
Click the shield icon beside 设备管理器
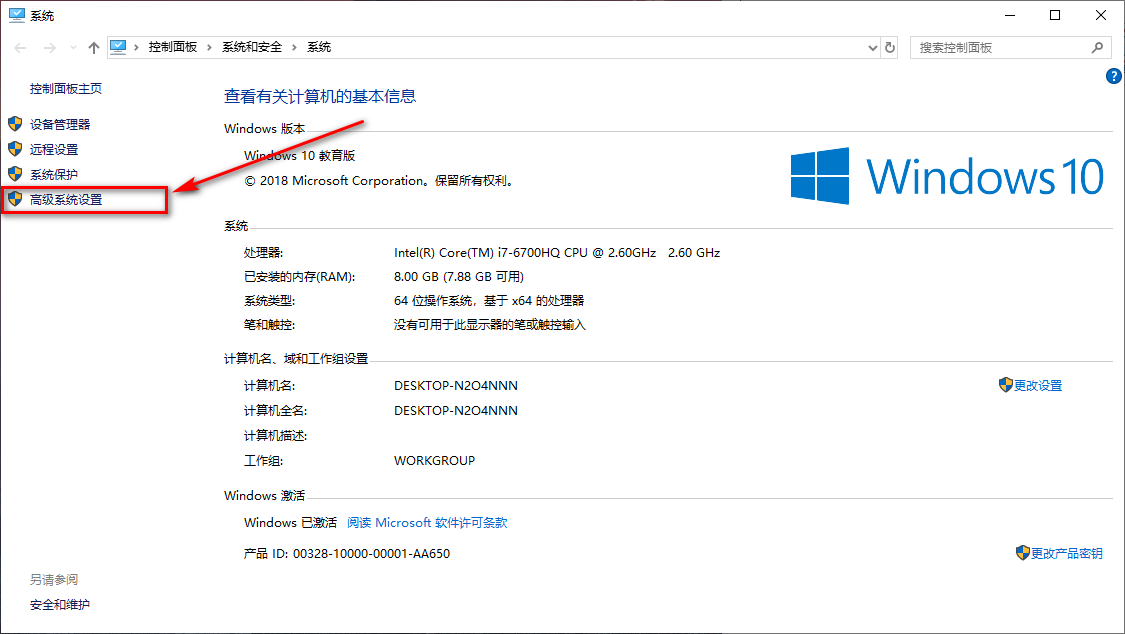click(15, 124)
